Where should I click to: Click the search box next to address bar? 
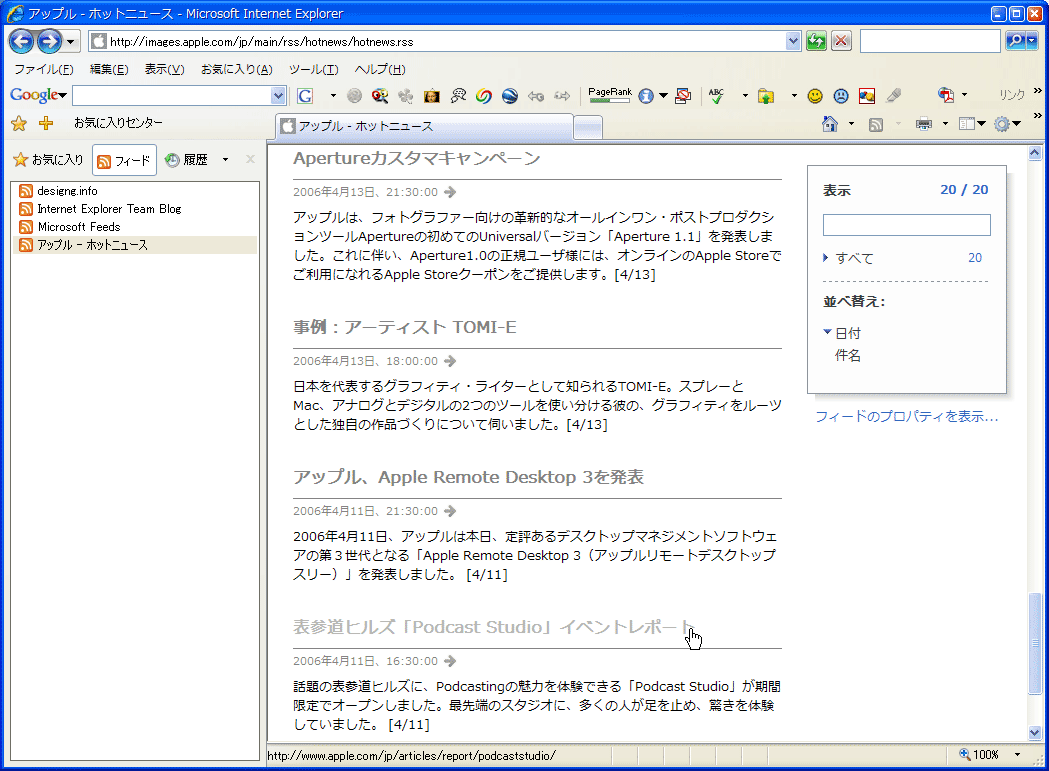[x=930, y=41]
